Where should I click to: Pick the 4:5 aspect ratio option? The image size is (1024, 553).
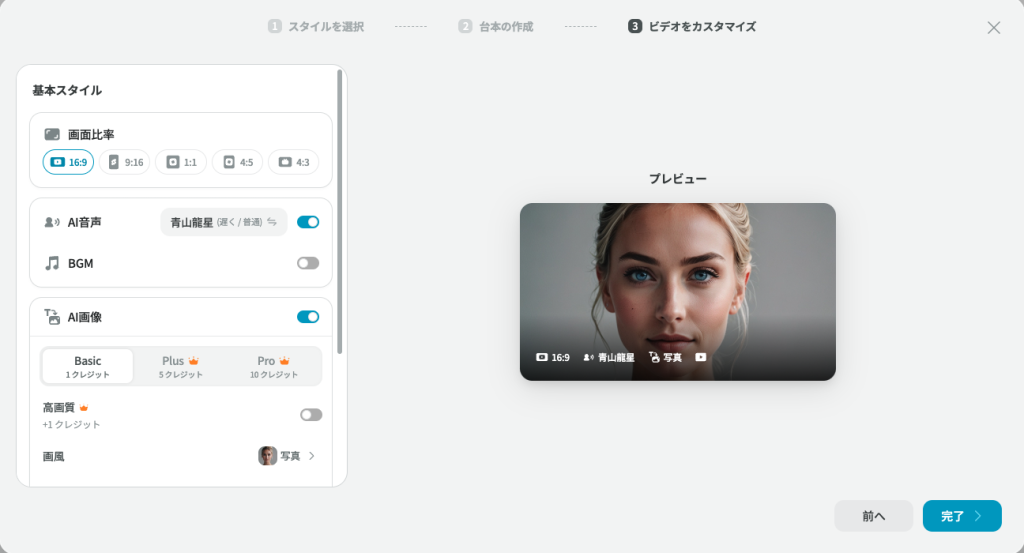(x=237, y=162)
